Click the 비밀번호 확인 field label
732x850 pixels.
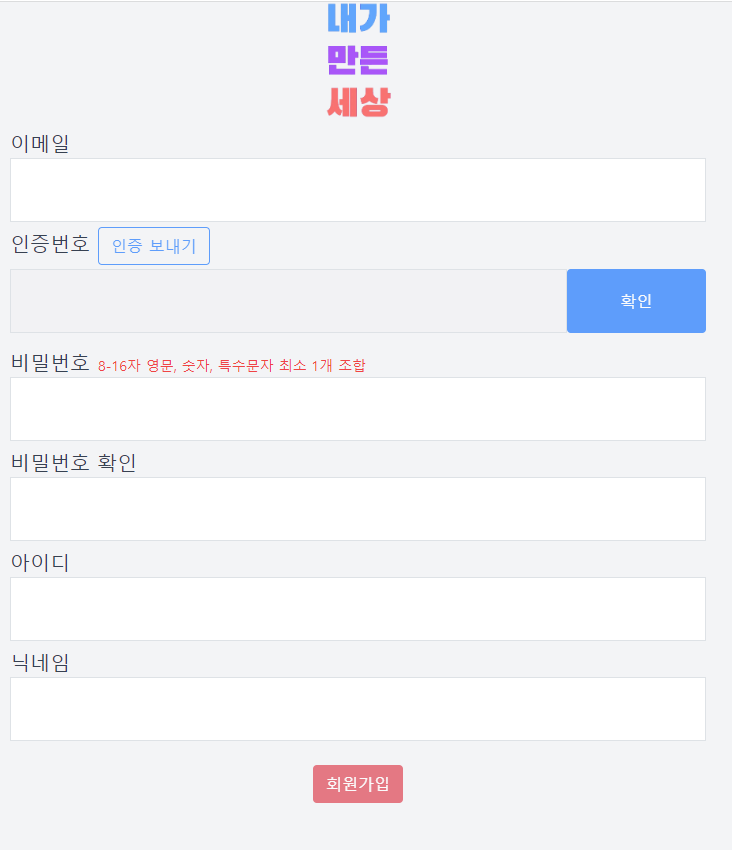pyautogui.click(x=72, y=462)
